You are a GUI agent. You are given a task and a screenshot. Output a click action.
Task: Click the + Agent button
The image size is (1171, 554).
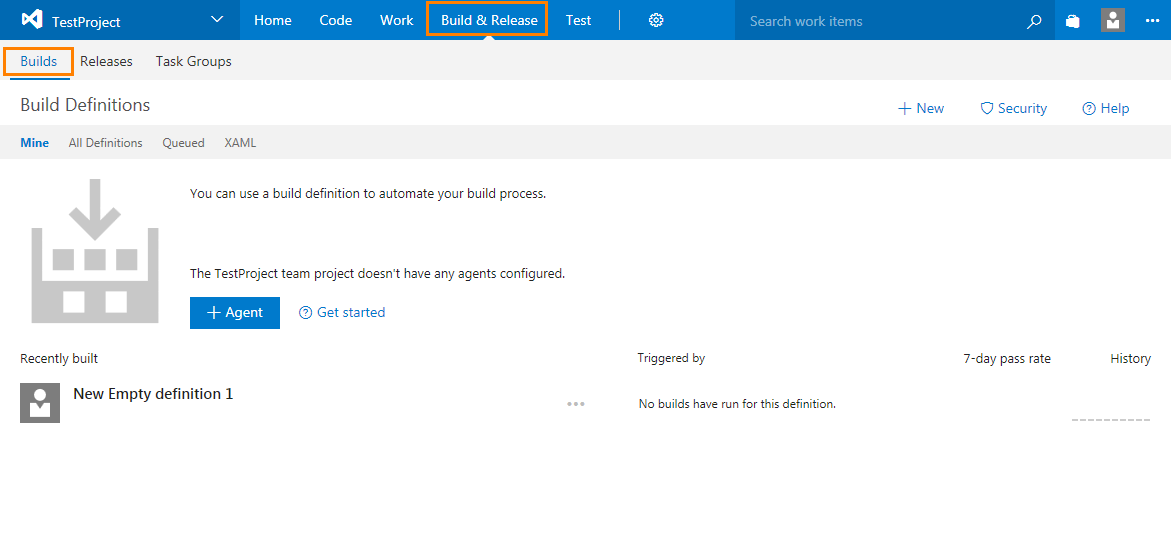coord(234,313)
